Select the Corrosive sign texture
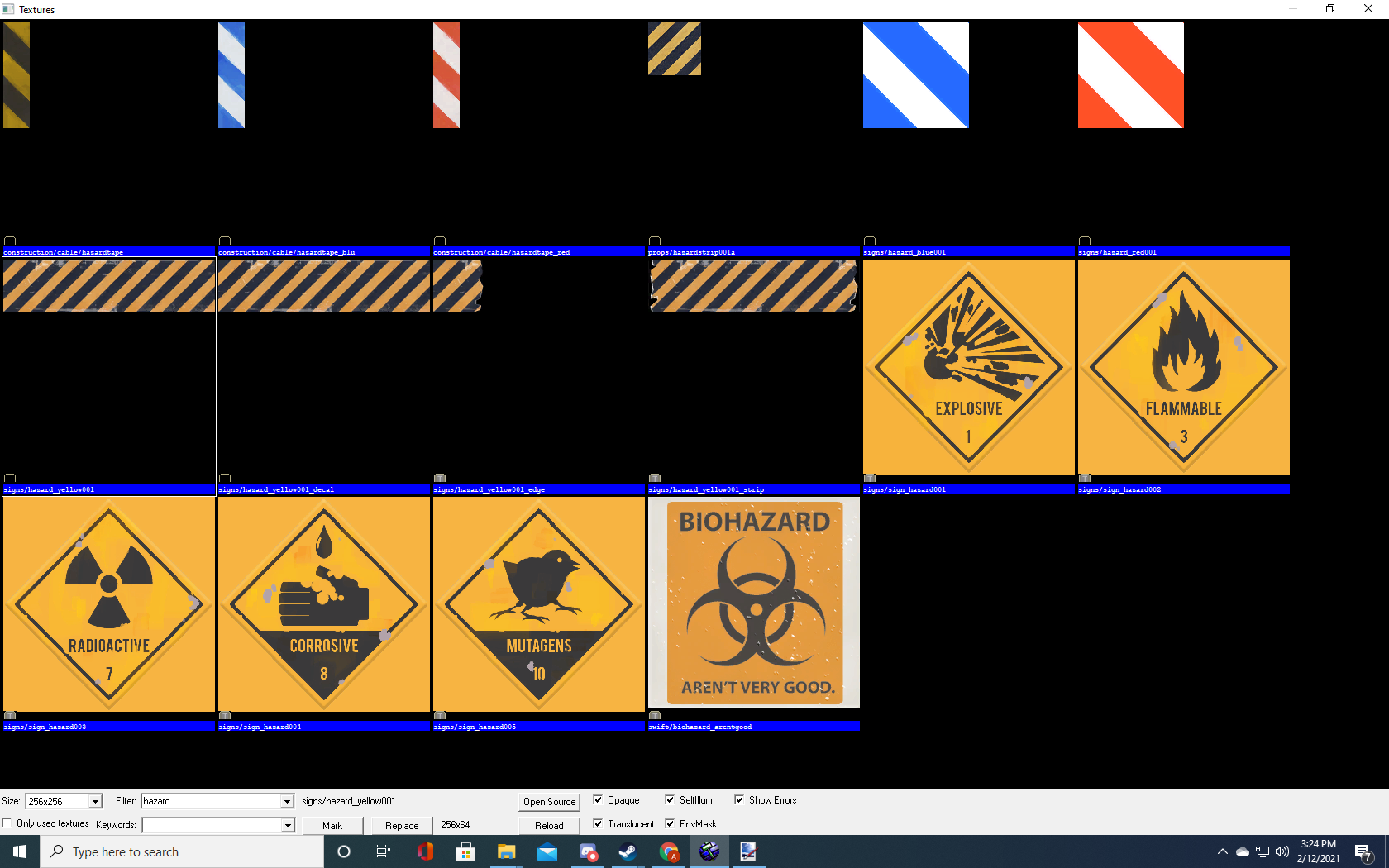This screenshot has height=868, width=1389. (324, 603)
